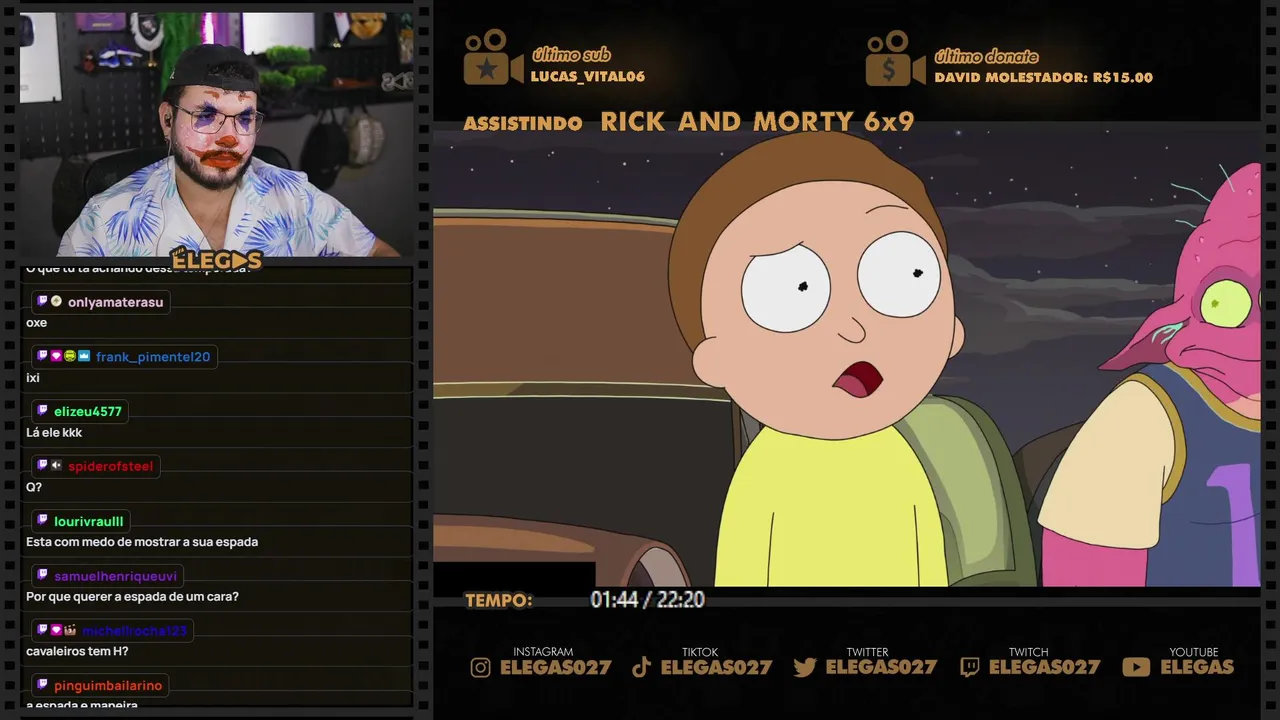Click the badge beside elizeu4577
The height and width of the screenshot is (720, 1280).
(x=42, y=411)
